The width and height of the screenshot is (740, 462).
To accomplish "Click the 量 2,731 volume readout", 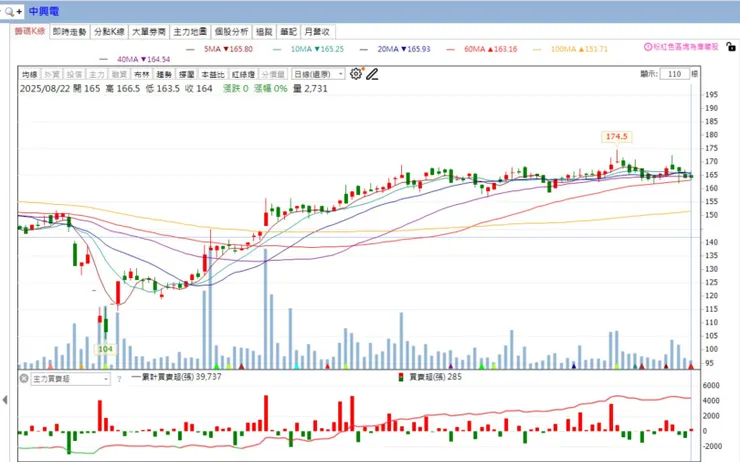I will 311,89.
